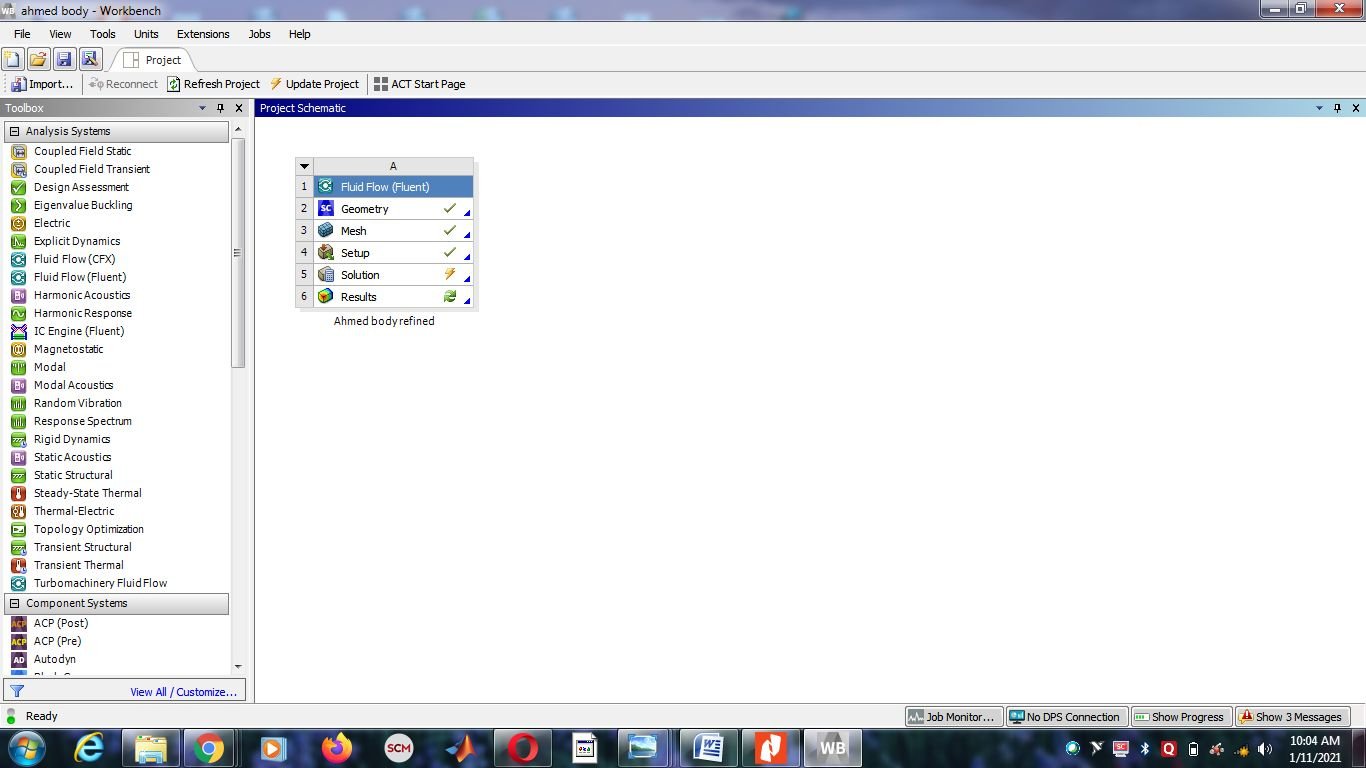This screenshot has width=1366, height=768.
Task: Click the Import button
Action: click(42, 84)
